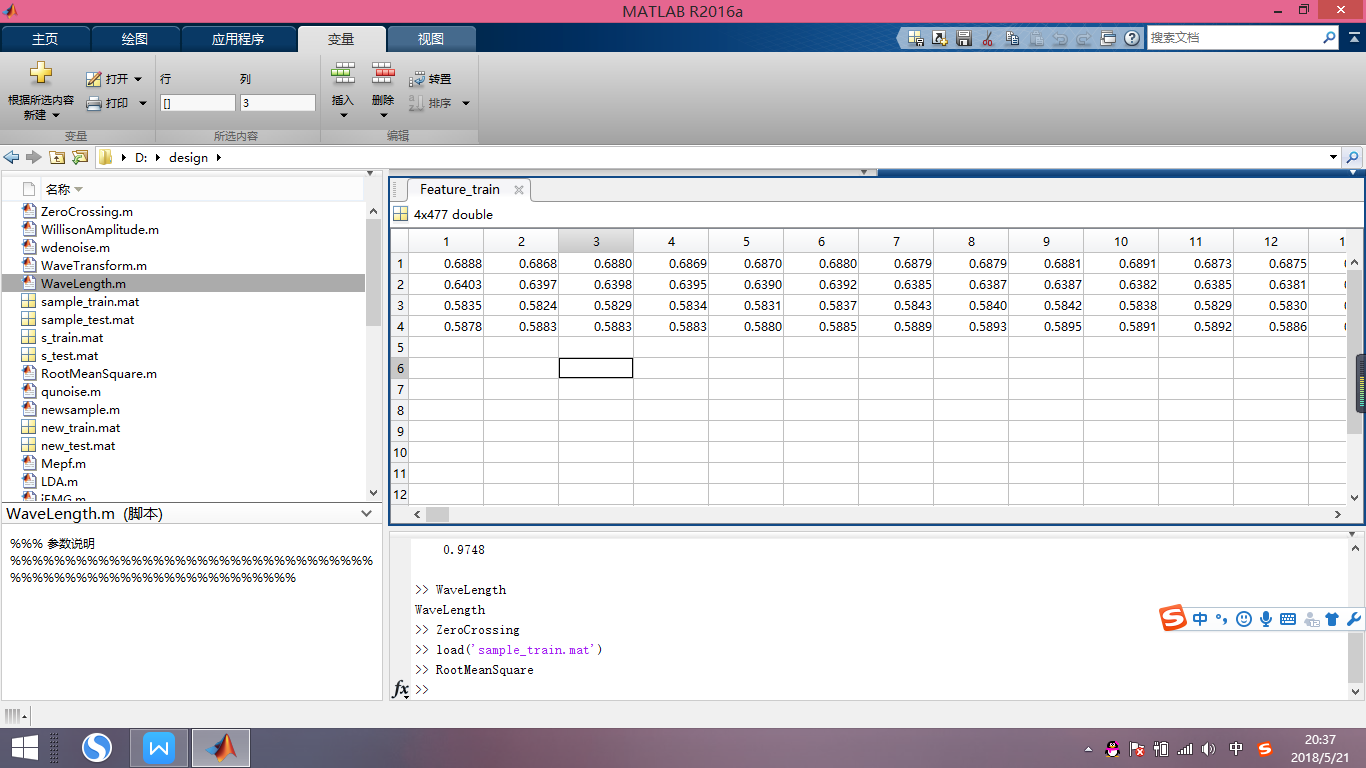Image resolution: width=1366 pixels, height=768 pixels.
Task: Collapse the WaveLength.m details panel
Action: pos(367,514)
